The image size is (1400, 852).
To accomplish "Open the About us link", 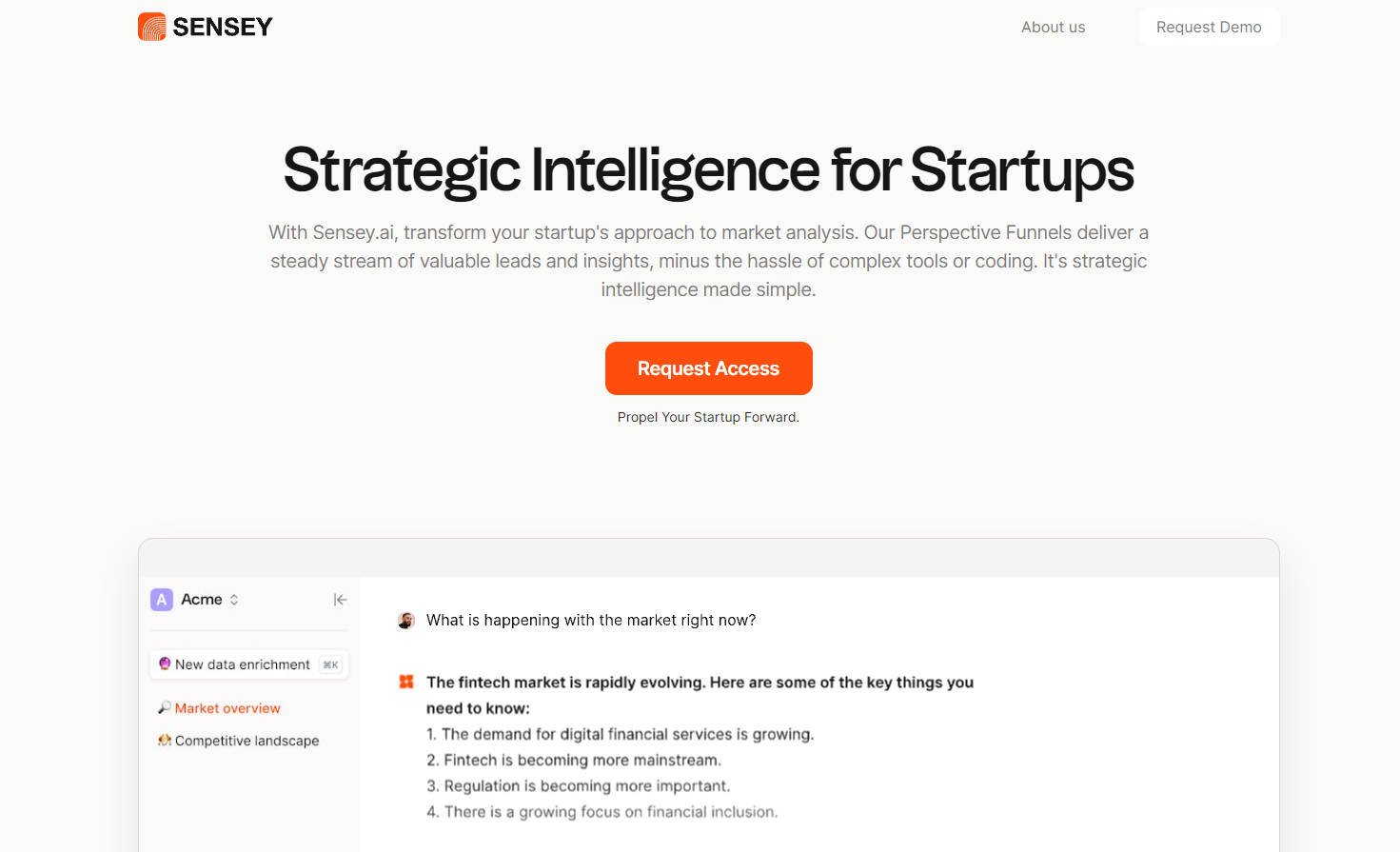I will coord(1053,28).
